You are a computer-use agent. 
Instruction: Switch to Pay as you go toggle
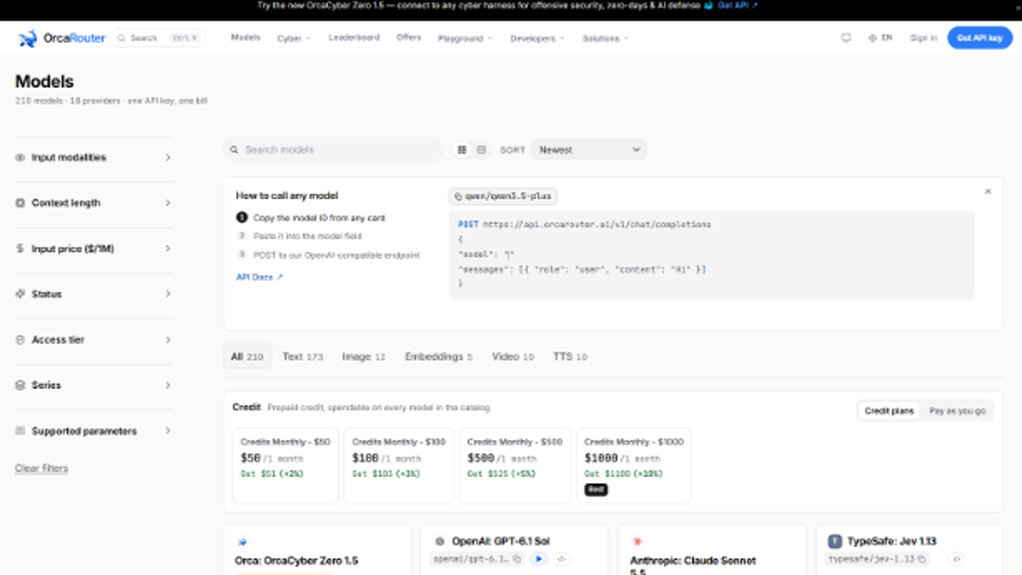957,411
